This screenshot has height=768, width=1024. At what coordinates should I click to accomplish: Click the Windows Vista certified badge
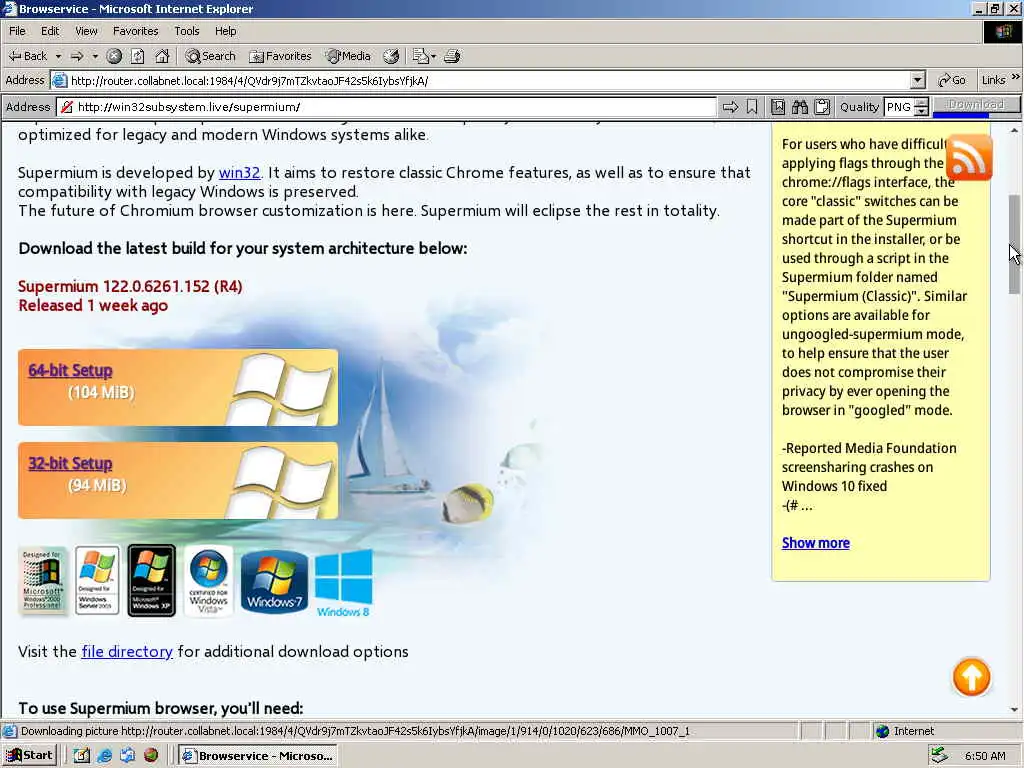point(208,581)
